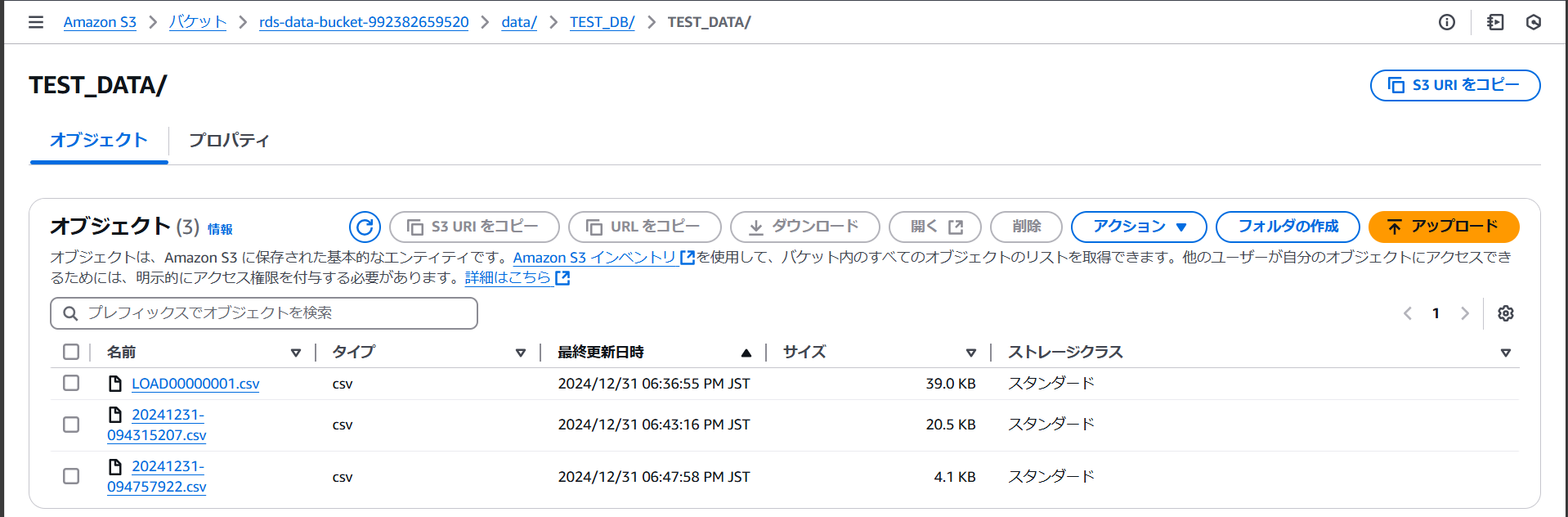Open 20241231-094757922.csv object
The height and width of the screenshot is (517, 1568).
[157, 476]
